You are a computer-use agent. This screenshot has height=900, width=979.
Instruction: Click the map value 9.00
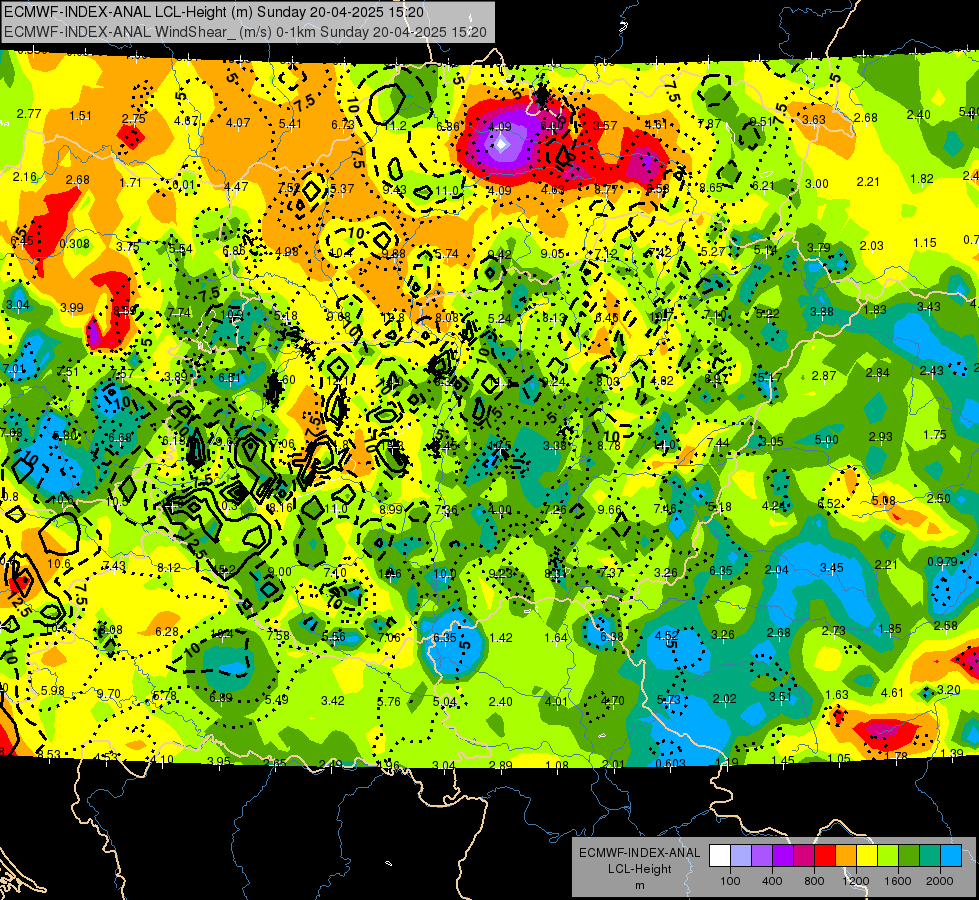tap(279, 572)
